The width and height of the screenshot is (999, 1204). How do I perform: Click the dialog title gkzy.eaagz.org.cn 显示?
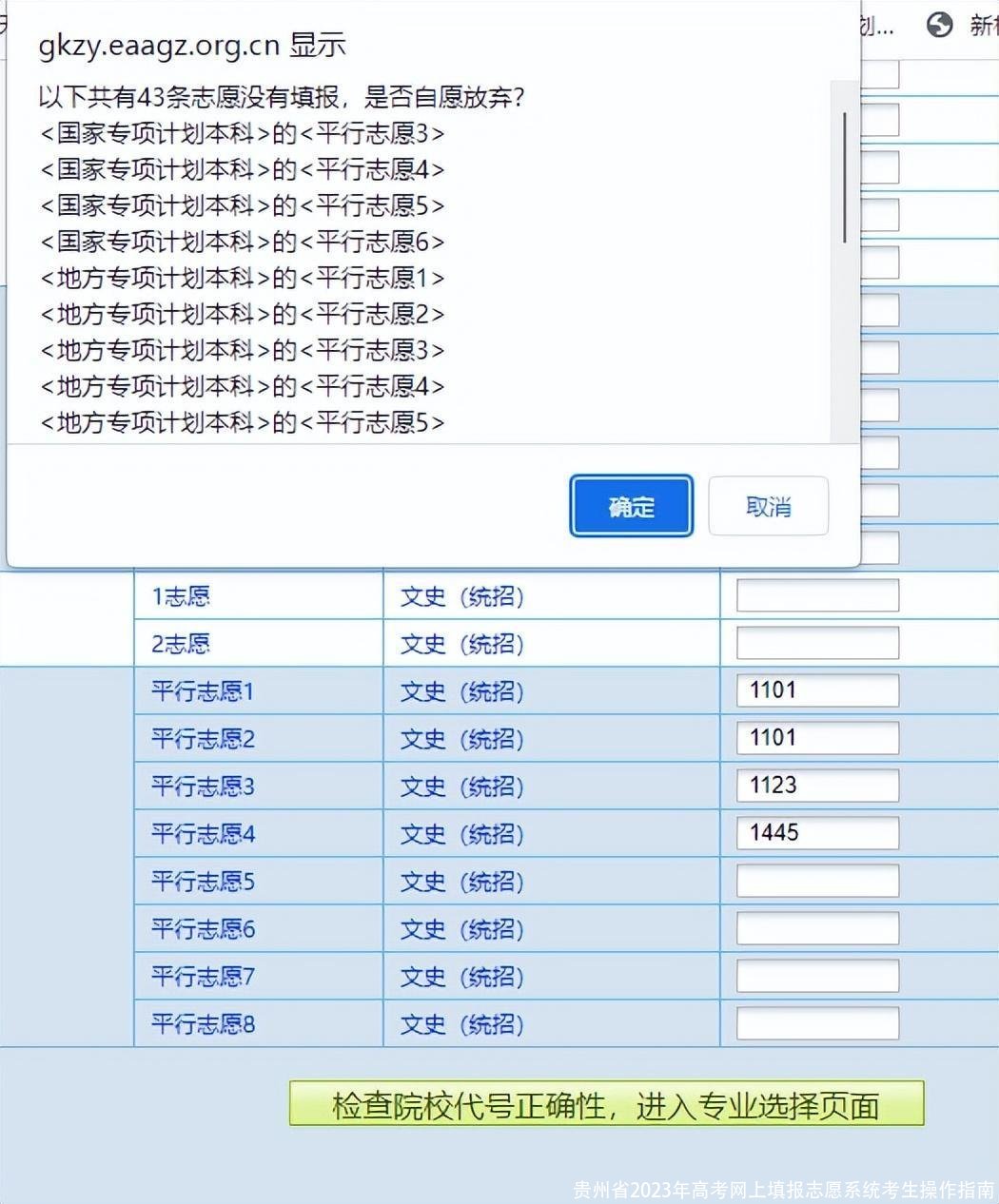pyautogui.click(x=193, y=44)
